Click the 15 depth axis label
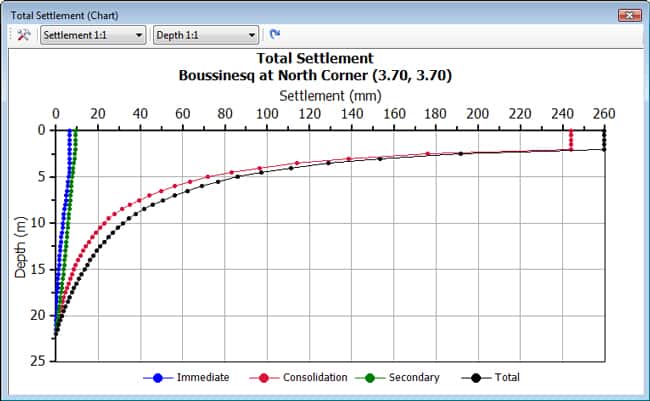The height and width of the screenshot is (401, 650). [37, 269]
